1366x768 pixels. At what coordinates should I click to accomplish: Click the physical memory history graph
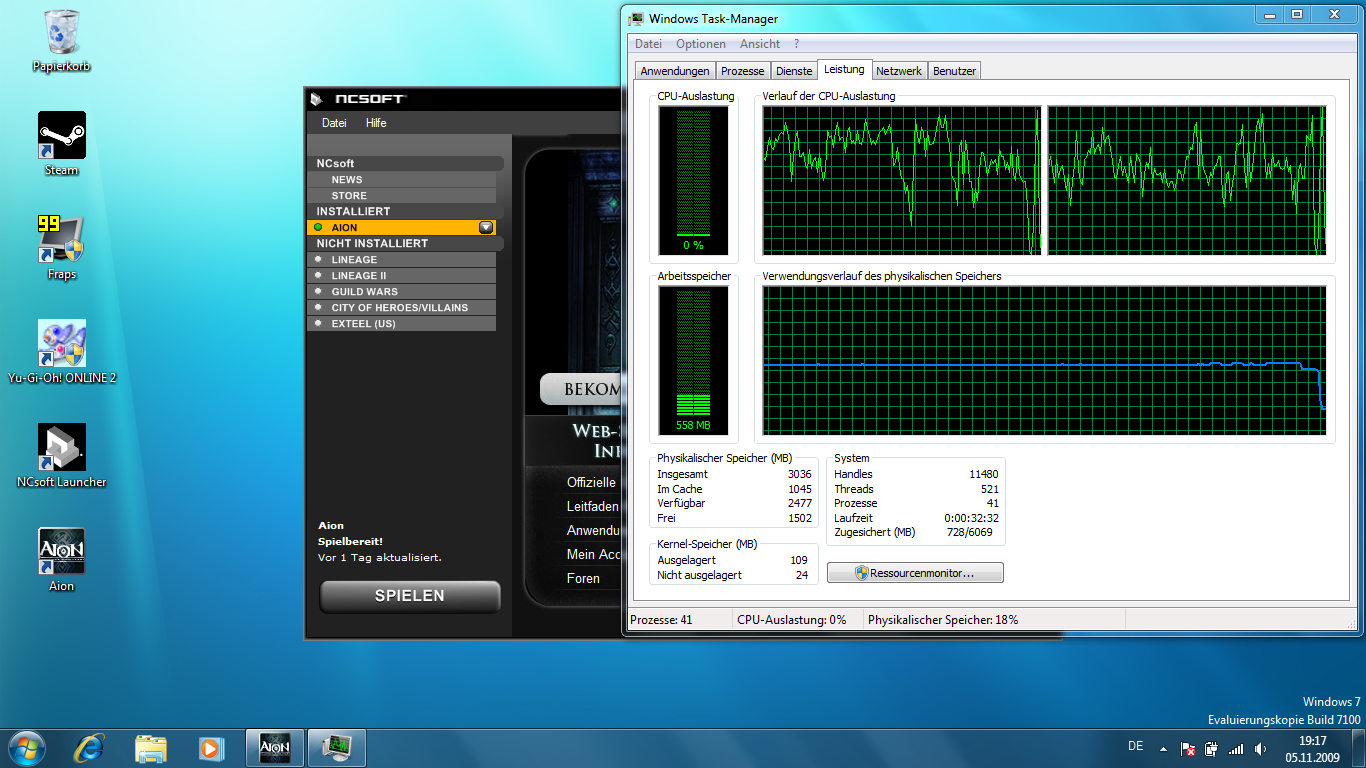point(1044,361)
